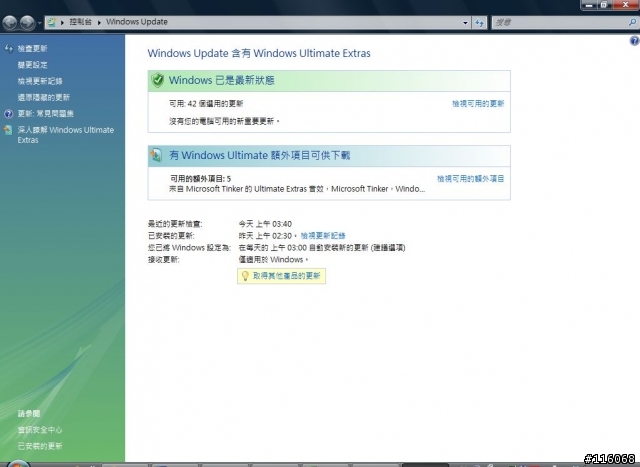This screenshot has height=467, width=640.
Task: Click 檢查更新 in the left sidebar
Action: coord(33,49)
